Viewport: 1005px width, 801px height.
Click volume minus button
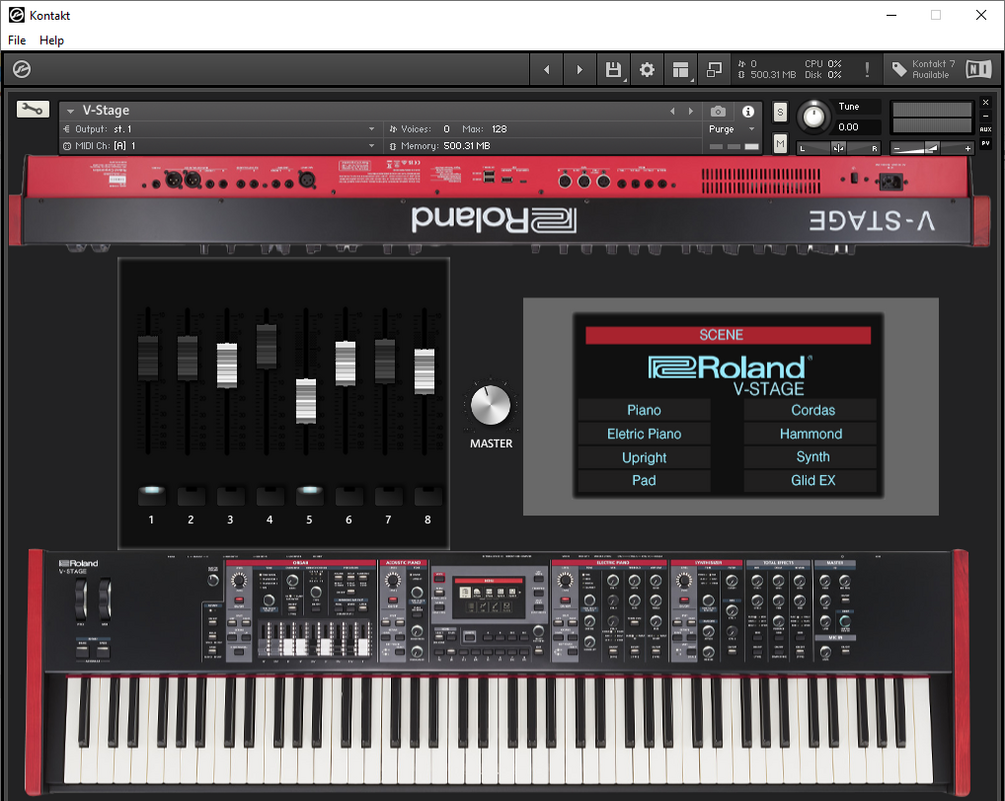point(897,149)
